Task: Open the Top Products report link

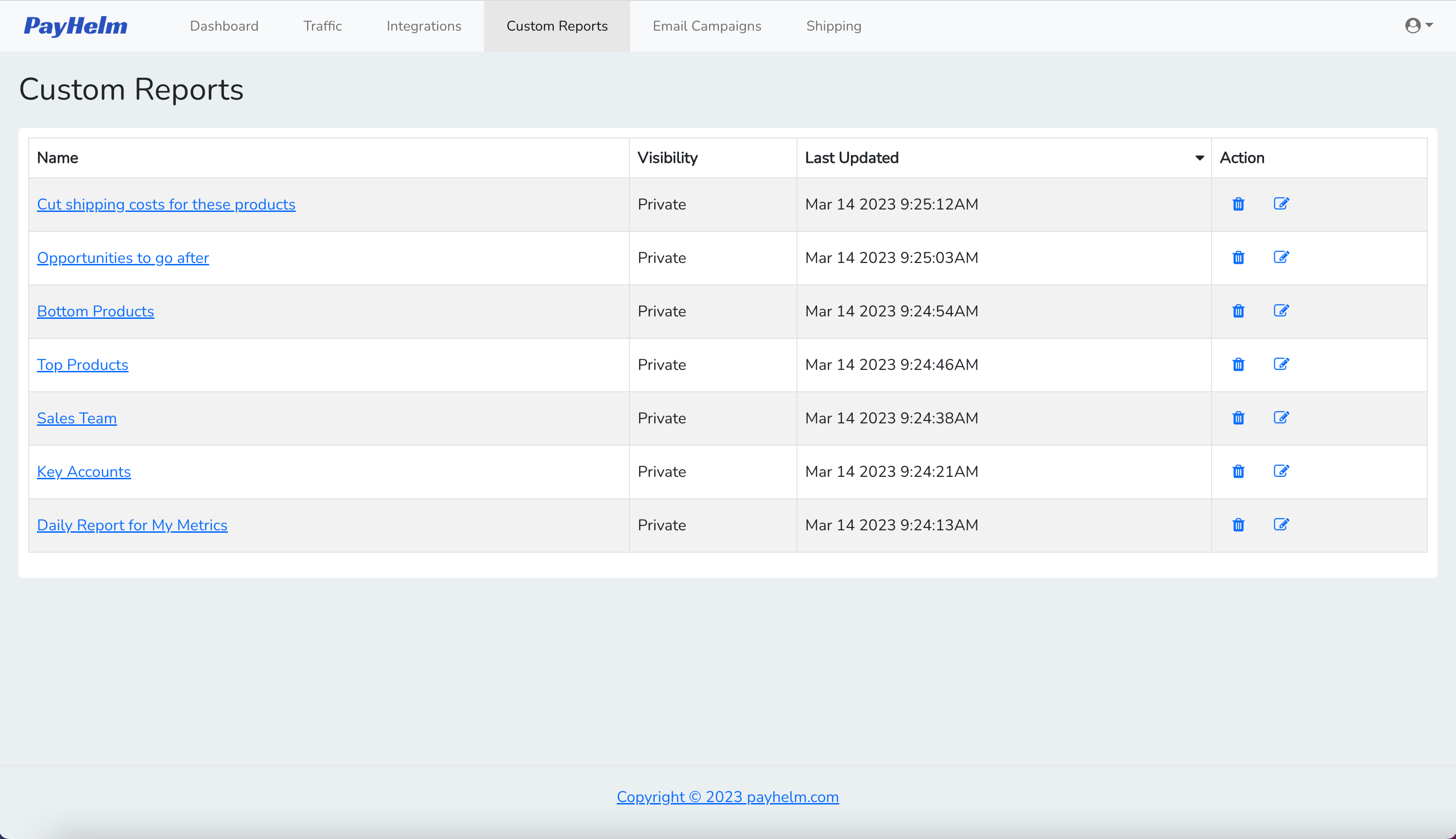Action: tap(82, 364)
